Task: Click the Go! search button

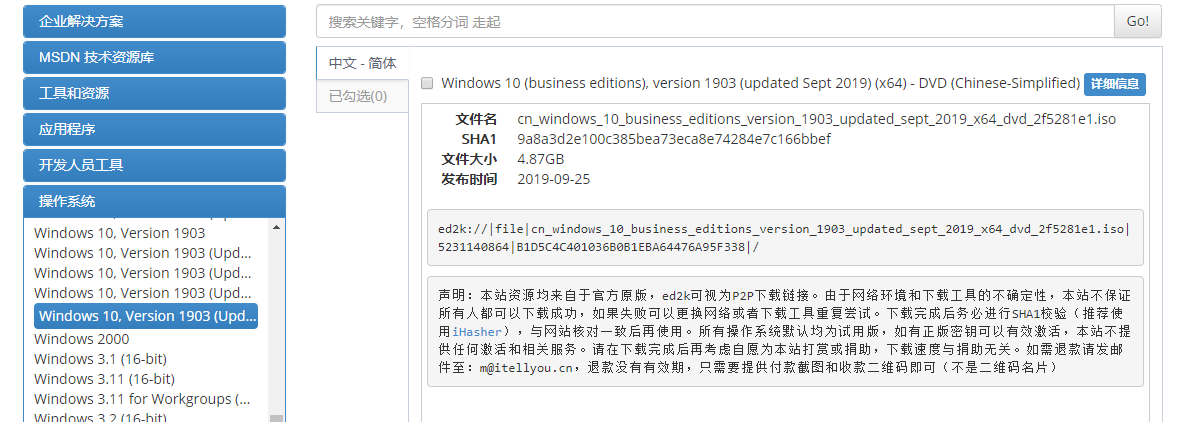Action: pos(1138,21)
